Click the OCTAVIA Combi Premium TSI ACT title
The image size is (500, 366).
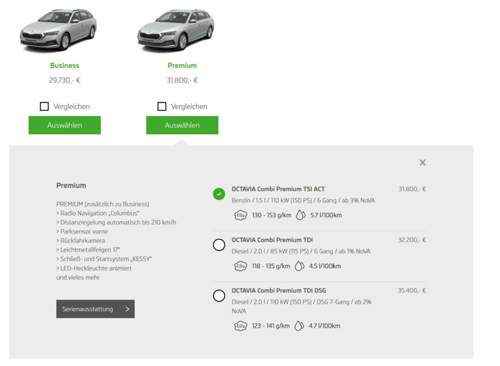point(278,189)
